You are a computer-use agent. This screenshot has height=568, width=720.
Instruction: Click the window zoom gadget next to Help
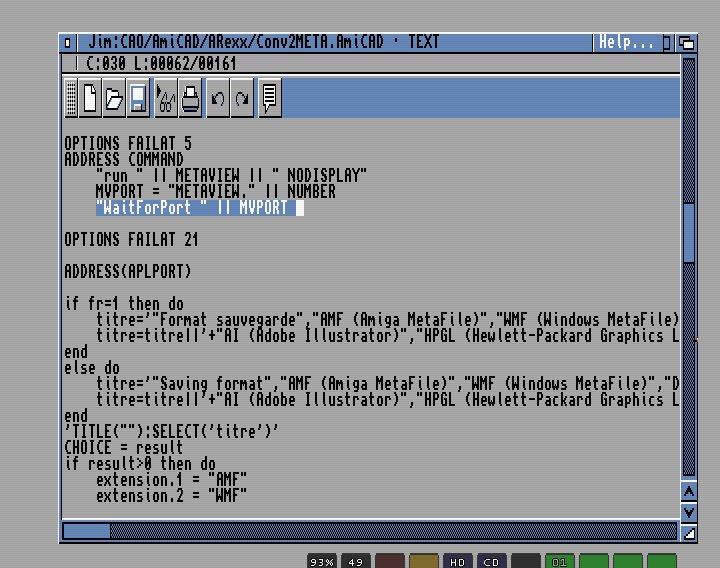667,43
